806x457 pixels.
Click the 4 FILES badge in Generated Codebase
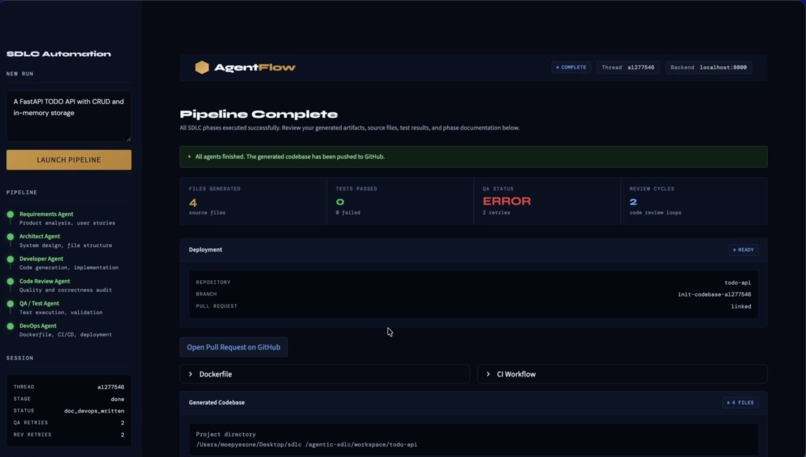coord(740,403)
